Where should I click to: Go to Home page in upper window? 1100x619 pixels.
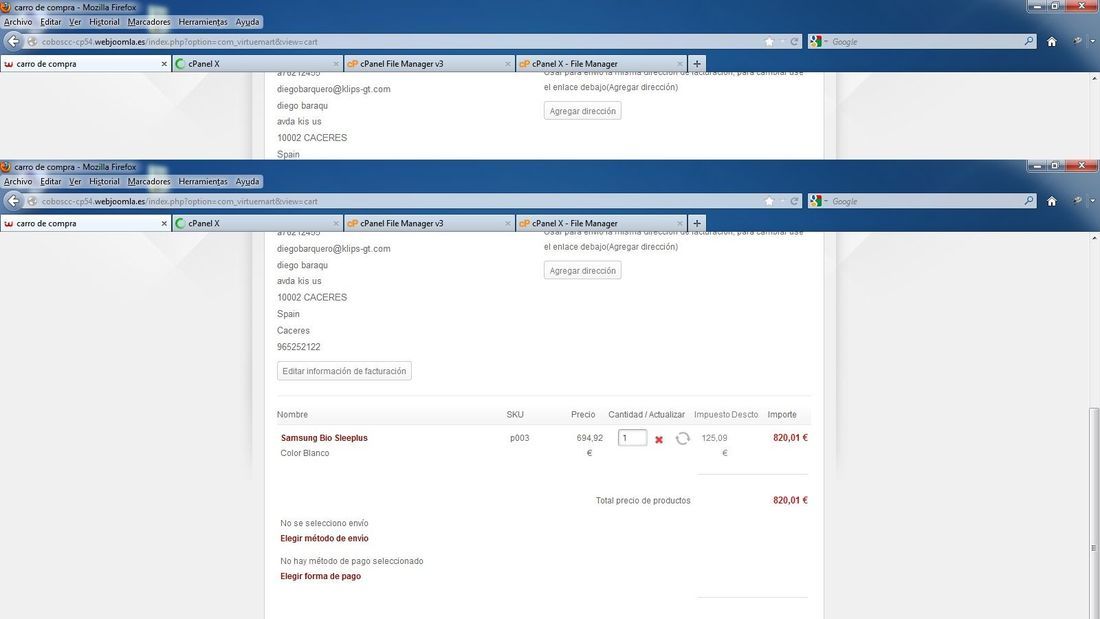pyautogui.click(x=1052, y=41)
